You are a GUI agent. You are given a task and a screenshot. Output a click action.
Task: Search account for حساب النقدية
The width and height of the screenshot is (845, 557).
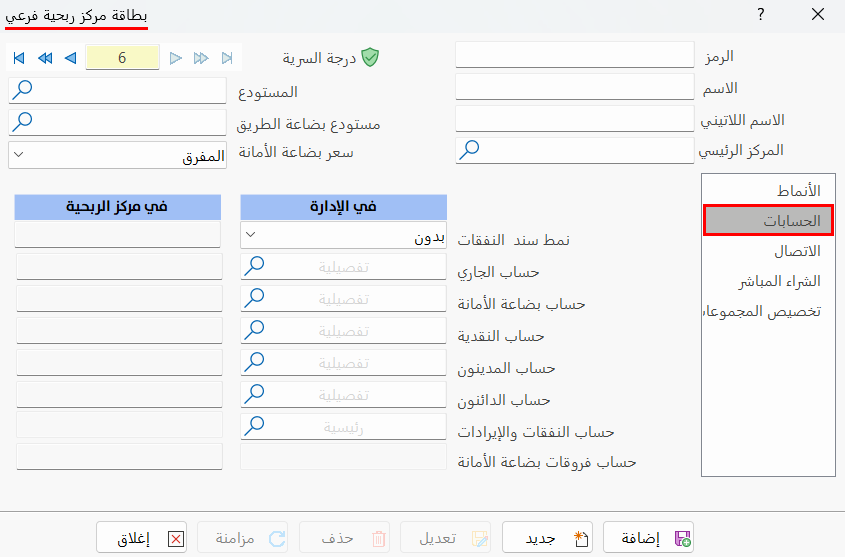[254, 330]
